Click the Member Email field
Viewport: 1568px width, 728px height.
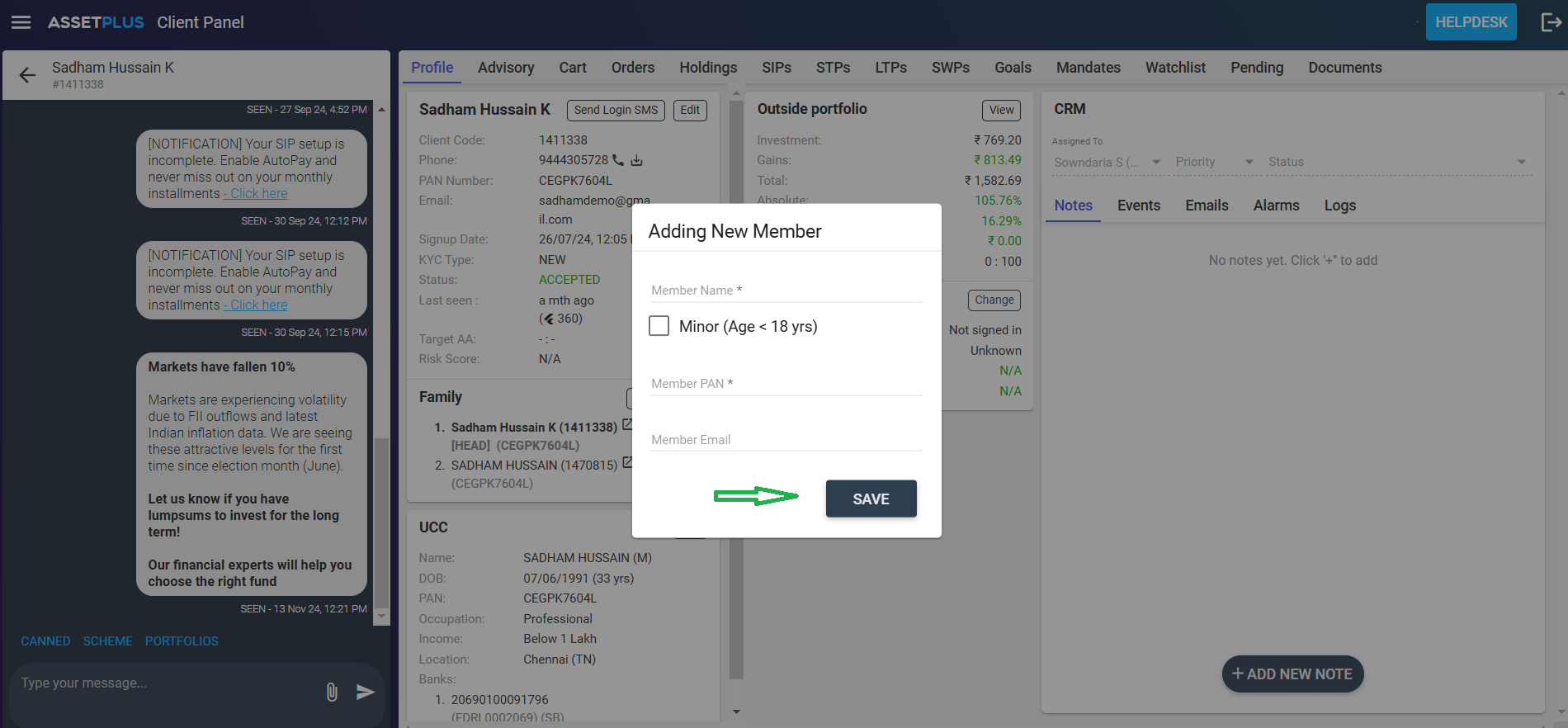click(786, 440)
